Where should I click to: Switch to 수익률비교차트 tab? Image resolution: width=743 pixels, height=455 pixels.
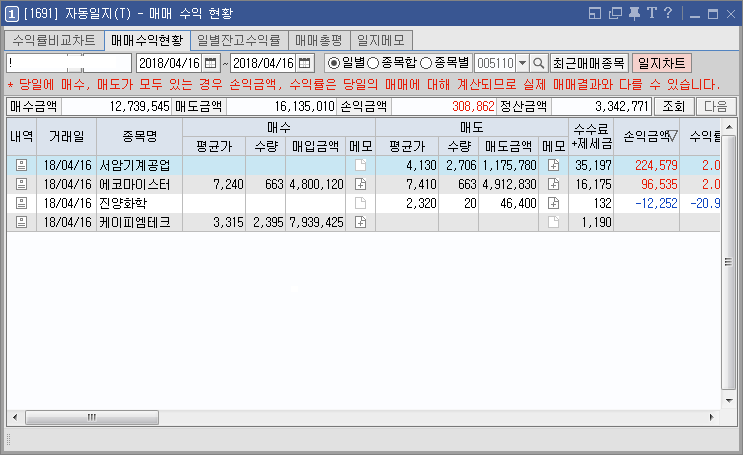click(54, 40)
